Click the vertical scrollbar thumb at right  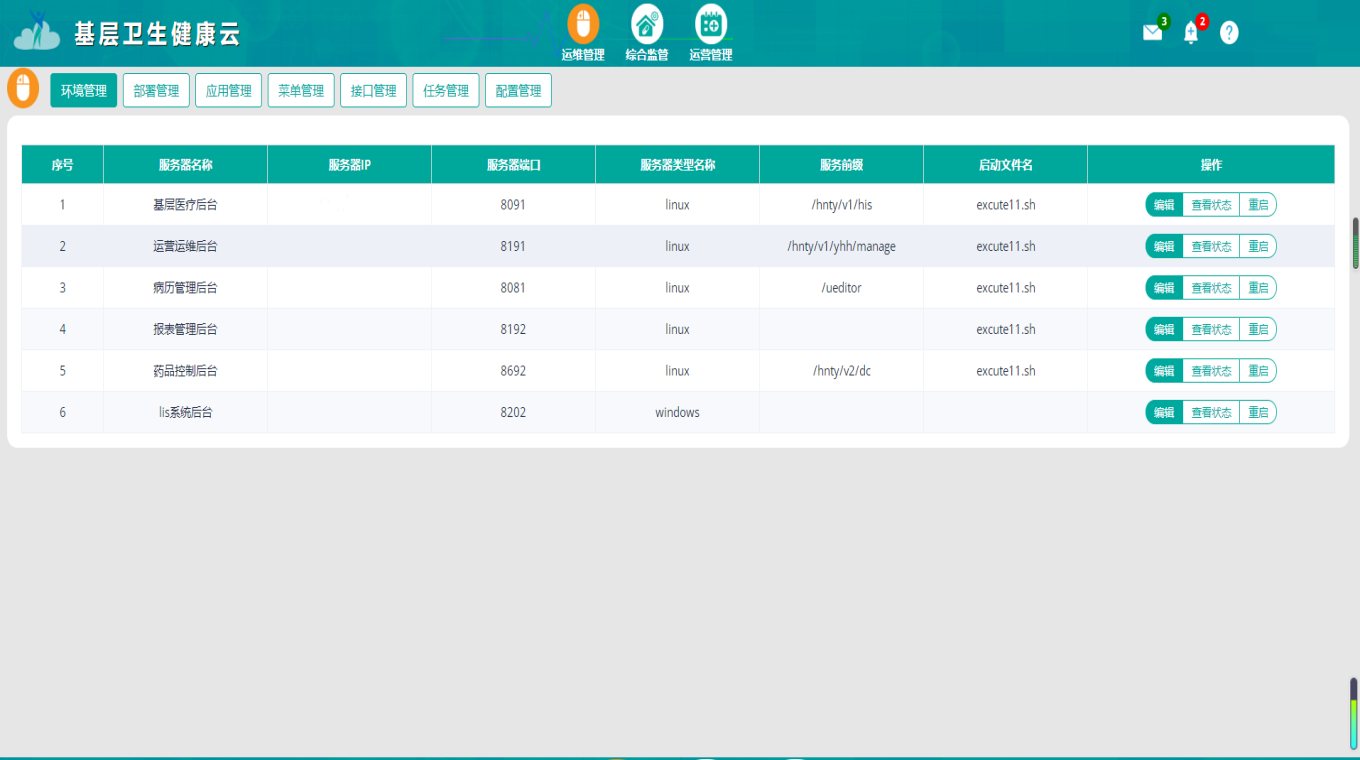1356,243
